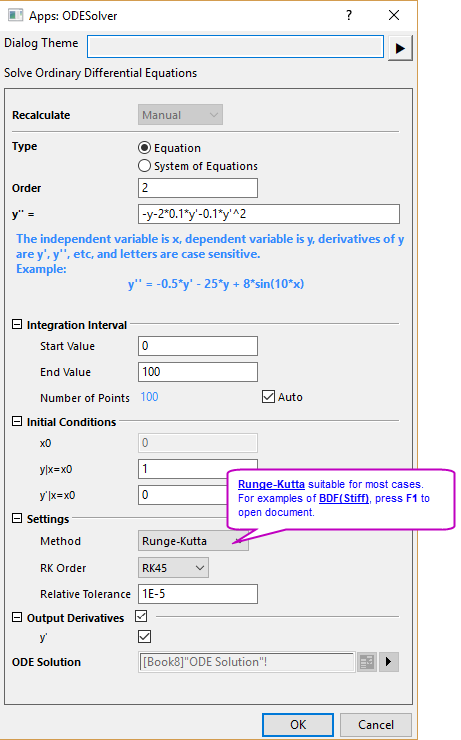
Task: Click the disabled x0 field
Action: coord(198,443)
